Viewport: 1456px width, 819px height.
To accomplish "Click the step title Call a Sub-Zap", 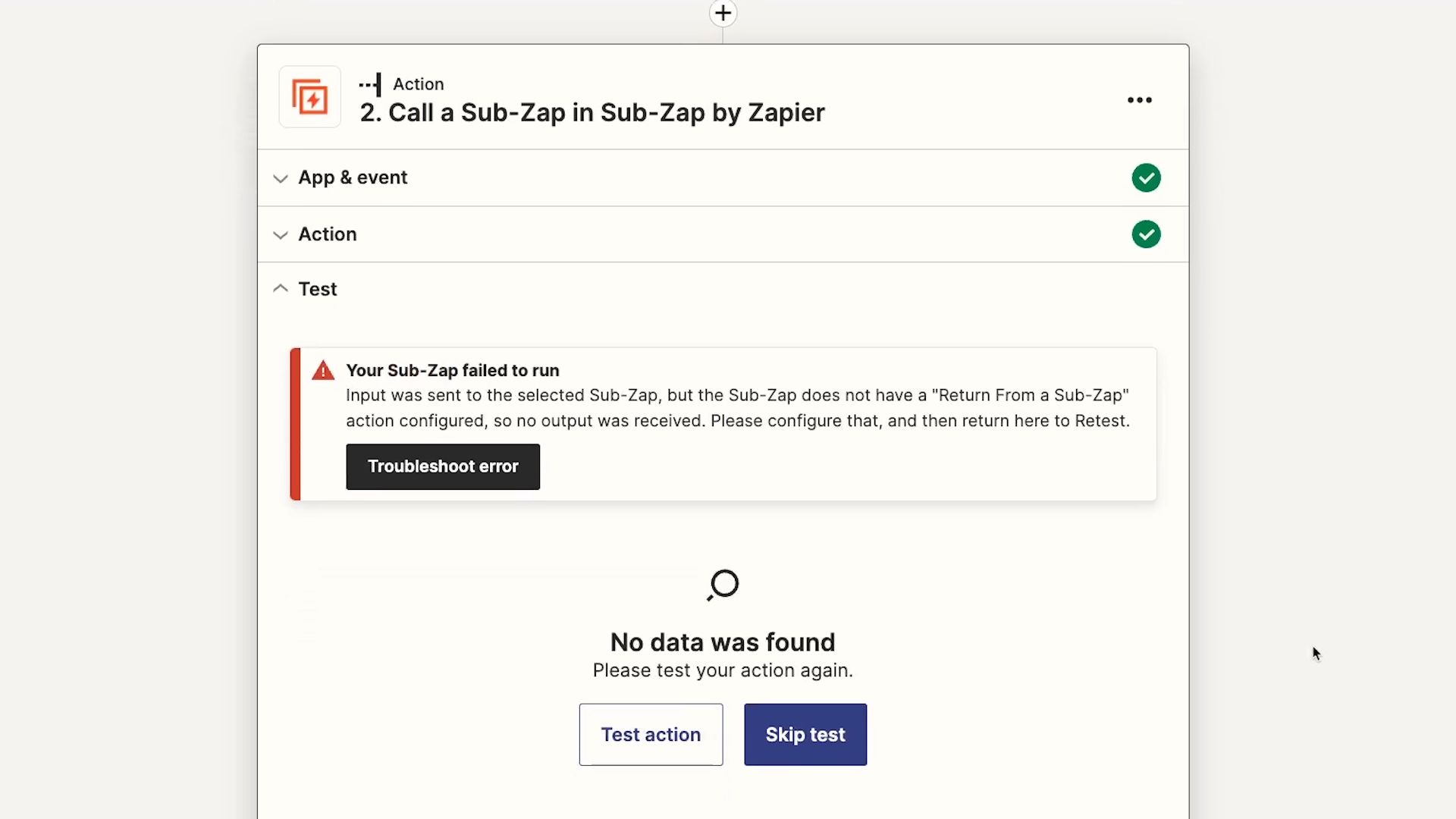I will (x=592, y=113).
